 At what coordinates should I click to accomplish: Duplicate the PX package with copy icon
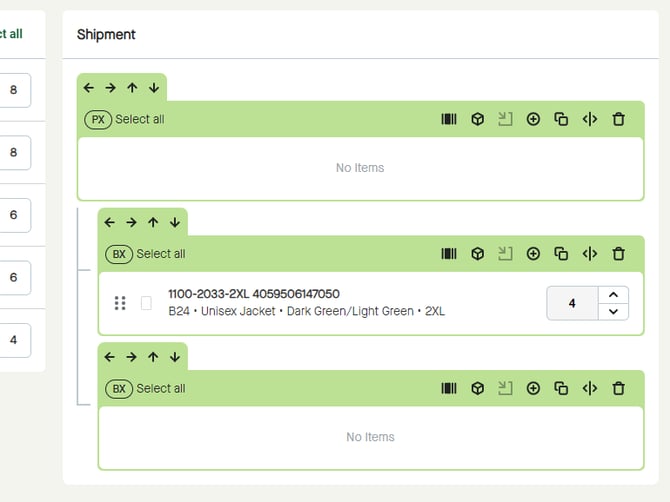pos(561,119)
